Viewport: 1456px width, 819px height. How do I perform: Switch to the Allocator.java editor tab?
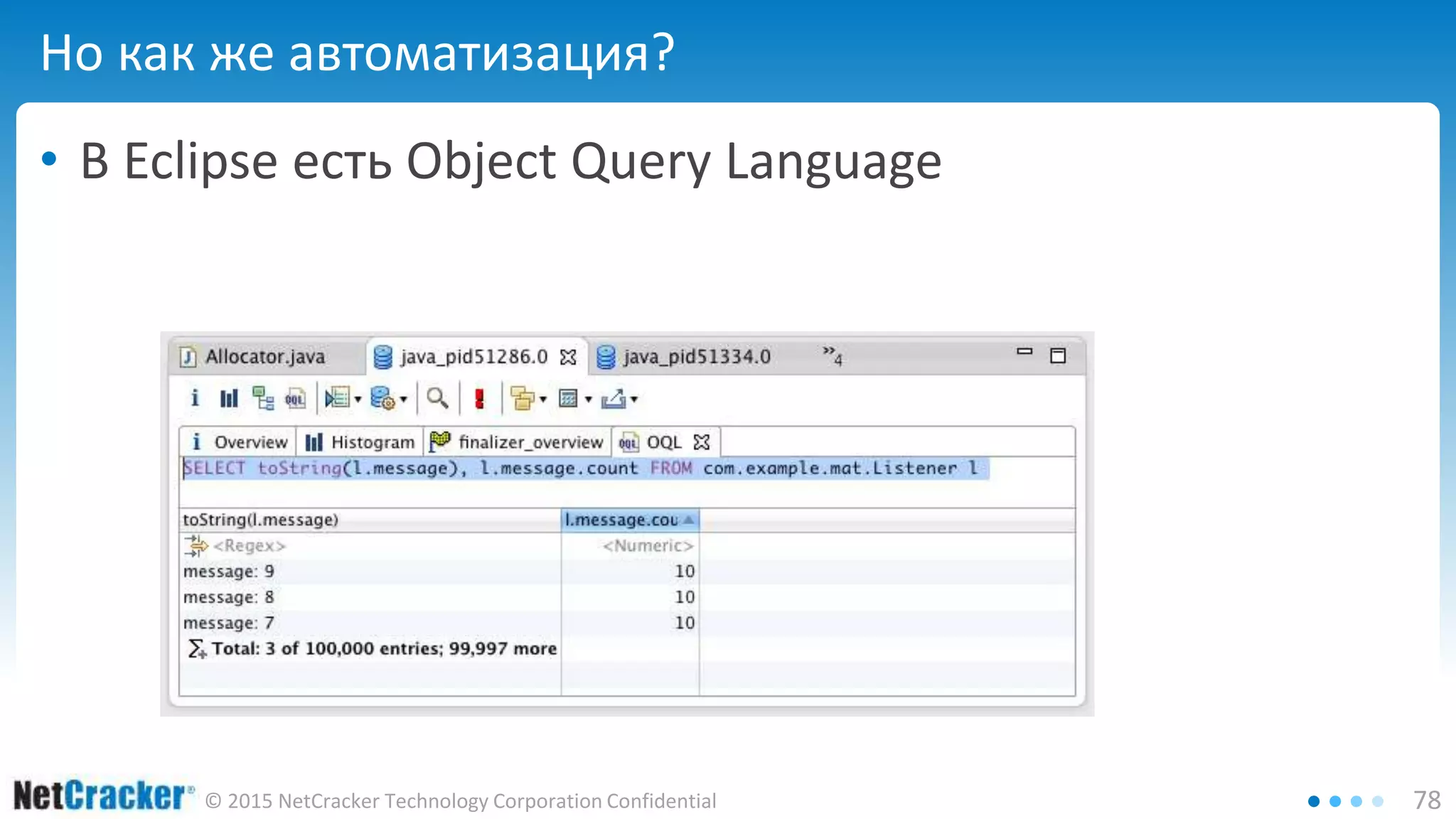click(264, 356)
